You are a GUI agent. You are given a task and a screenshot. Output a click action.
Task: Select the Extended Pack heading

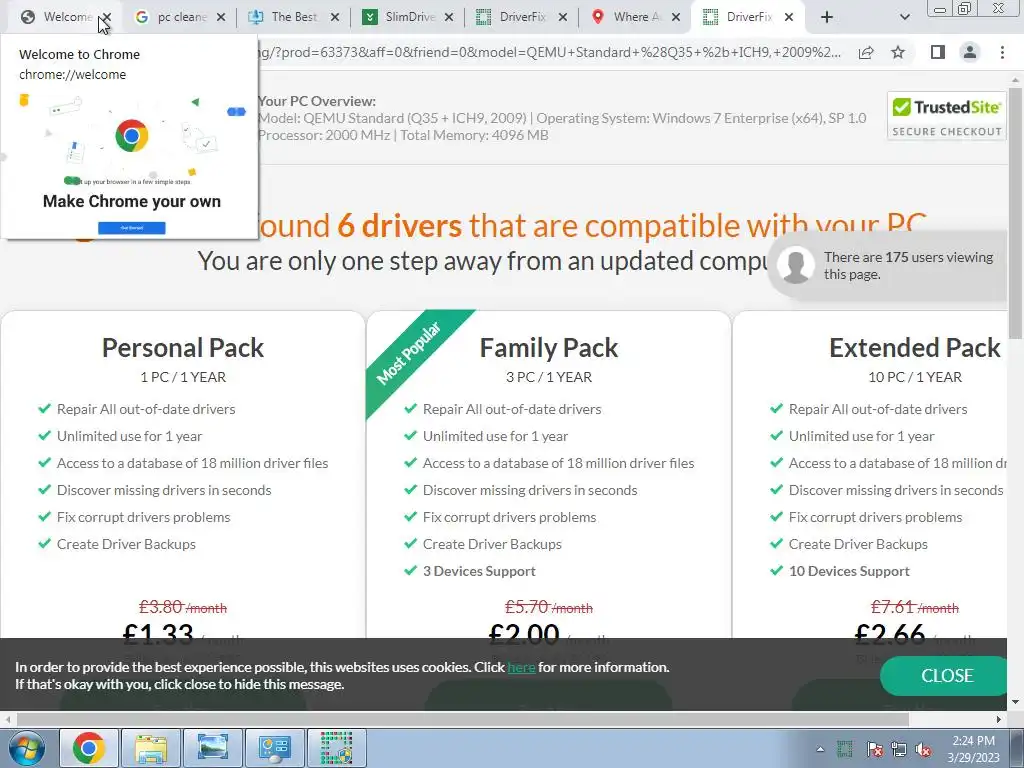[914, 347]
